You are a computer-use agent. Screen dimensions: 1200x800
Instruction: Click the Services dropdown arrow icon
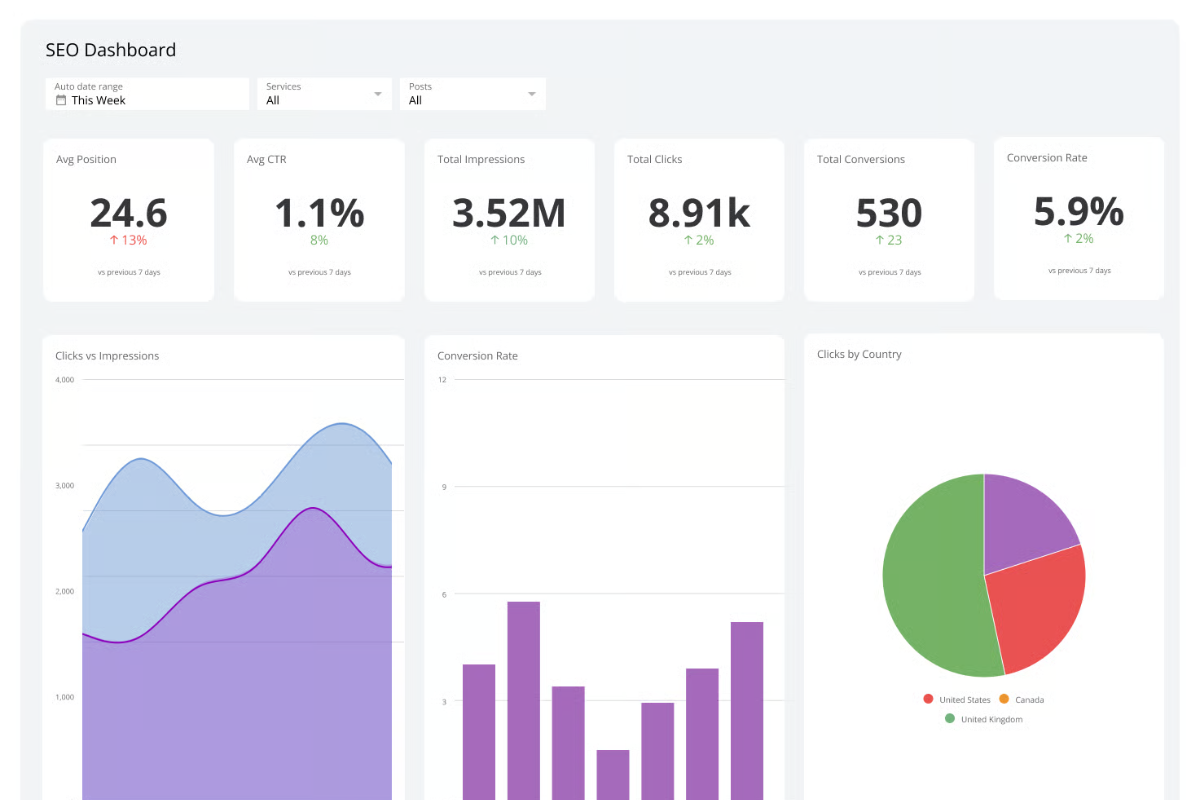pos(378,93)
